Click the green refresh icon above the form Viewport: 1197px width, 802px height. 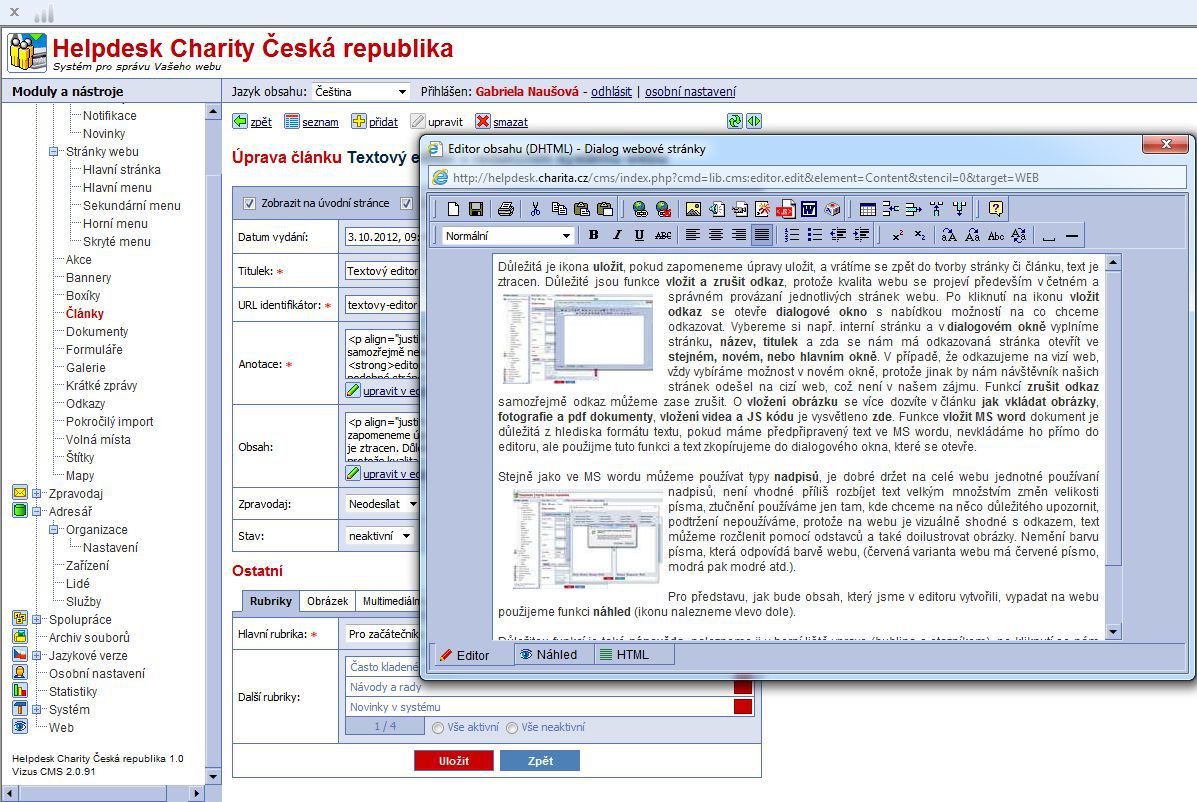(x=734, y=121)
